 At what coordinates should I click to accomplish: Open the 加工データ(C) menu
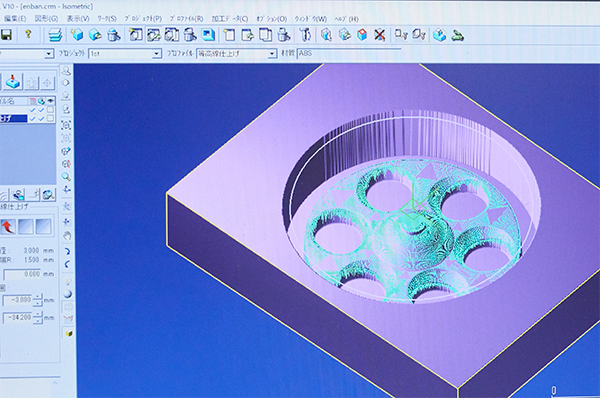click(x=230, y=19)
